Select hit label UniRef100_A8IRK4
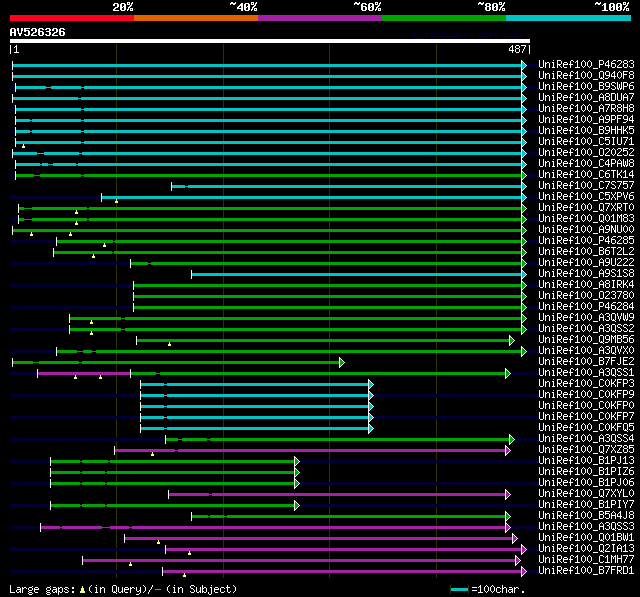The width and height of the screenshot is (640, 597). [x=586, y=285]
